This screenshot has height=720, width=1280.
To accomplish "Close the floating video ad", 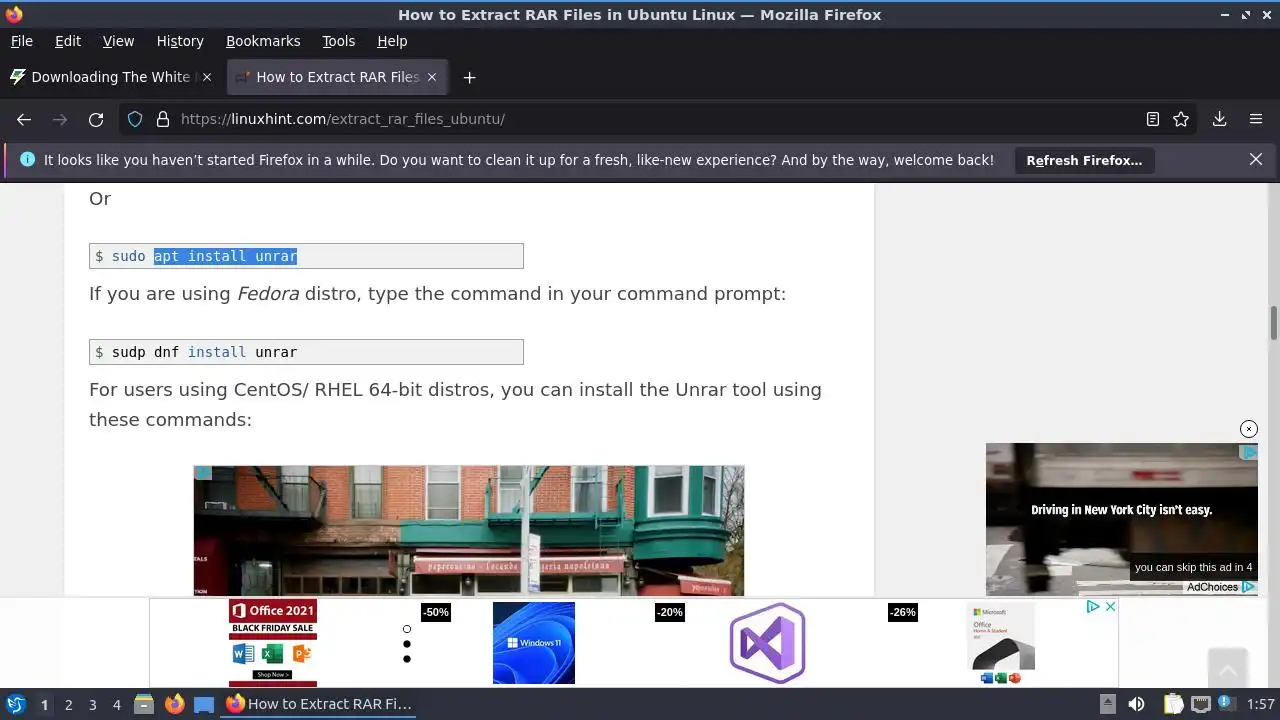I will (1249, 429).
